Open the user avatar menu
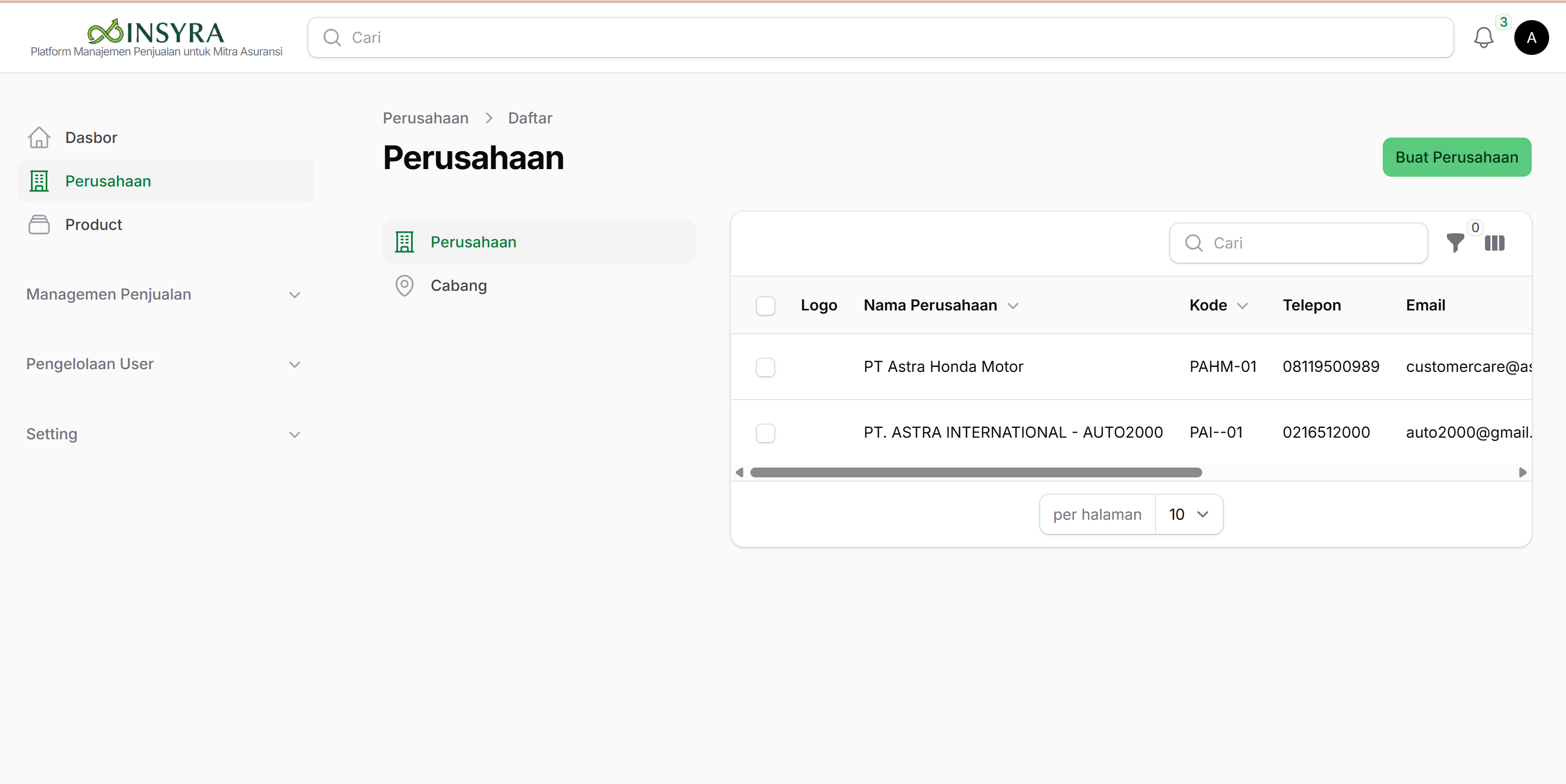 coord(1531,38)
